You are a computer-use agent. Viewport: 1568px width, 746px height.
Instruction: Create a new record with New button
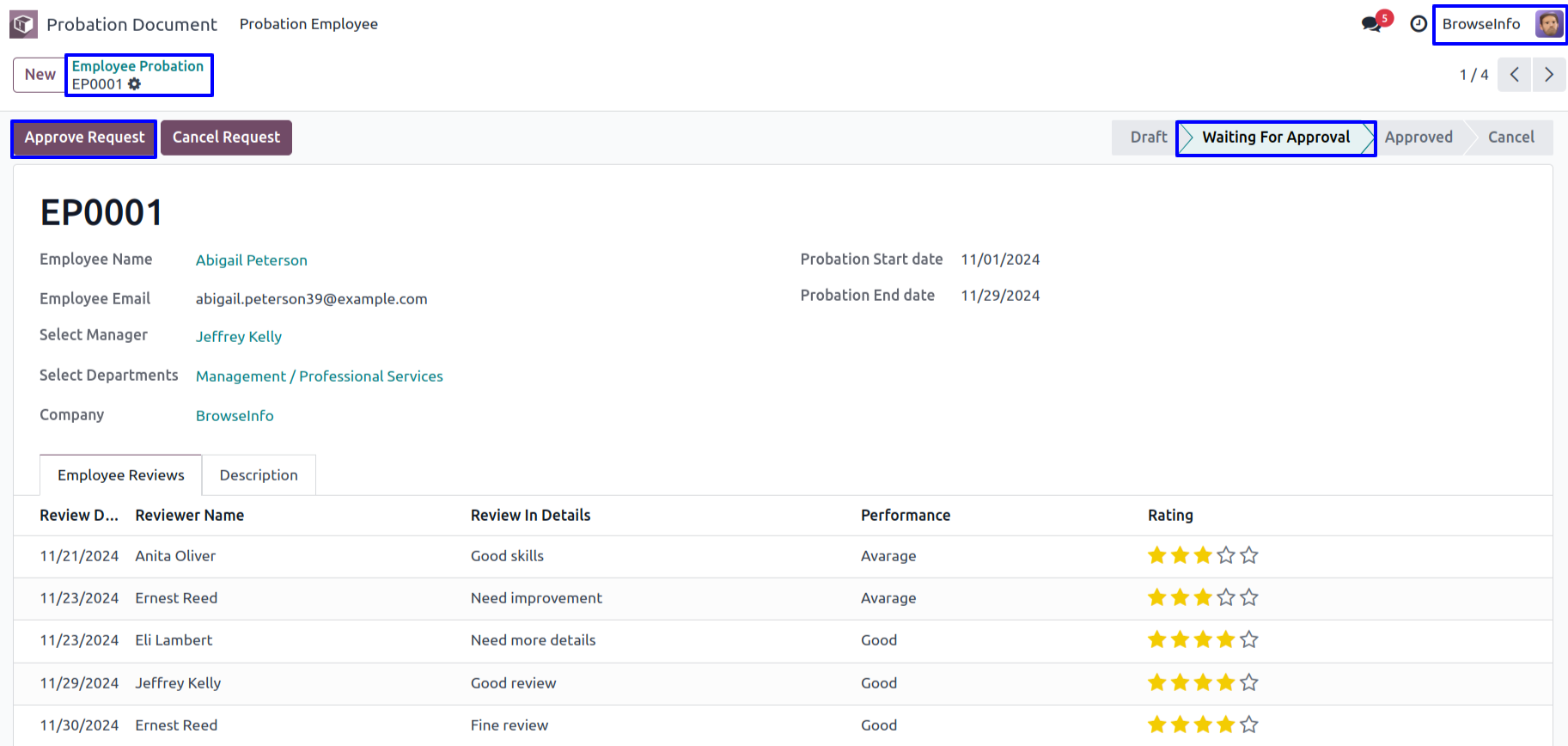click(x=40, y=75)
